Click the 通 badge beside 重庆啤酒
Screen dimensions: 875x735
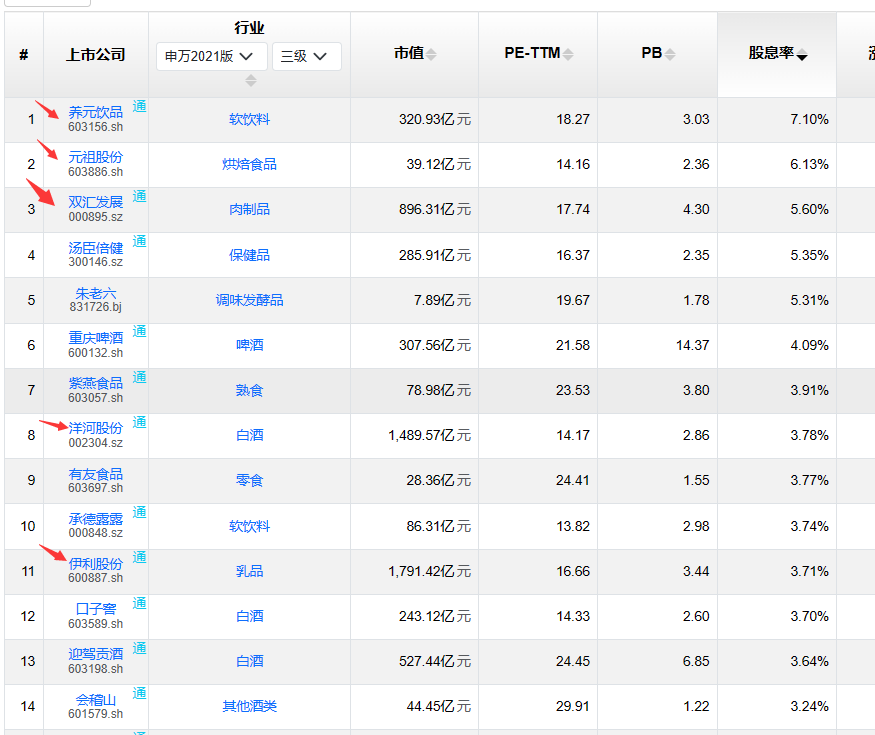pos(140,331)
